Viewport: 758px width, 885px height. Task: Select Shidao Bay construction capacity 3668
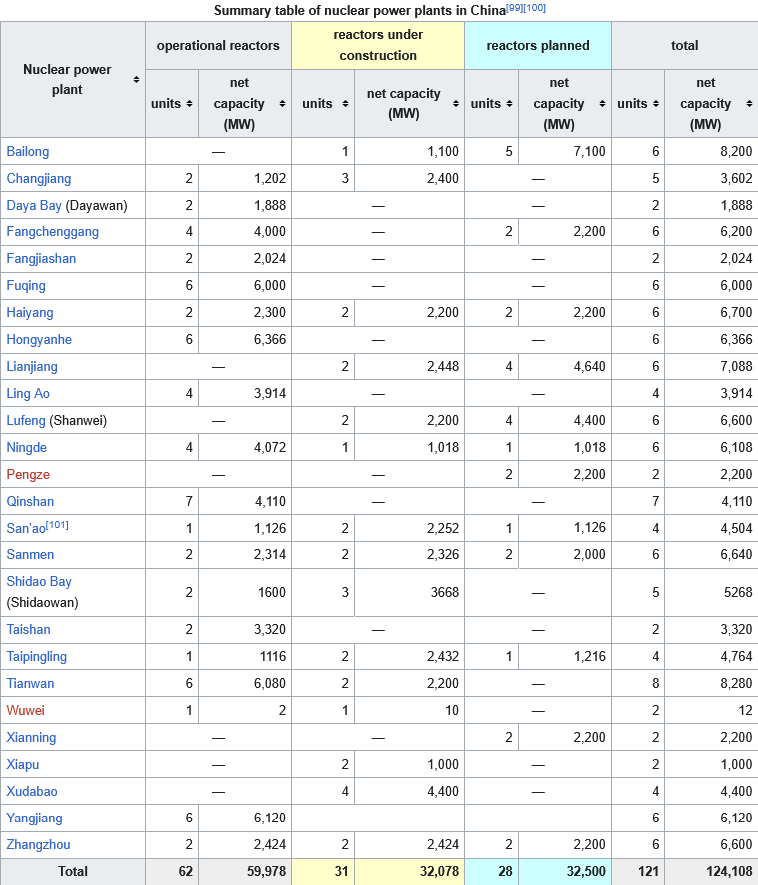pyautogui.click(x=445, y=592)
